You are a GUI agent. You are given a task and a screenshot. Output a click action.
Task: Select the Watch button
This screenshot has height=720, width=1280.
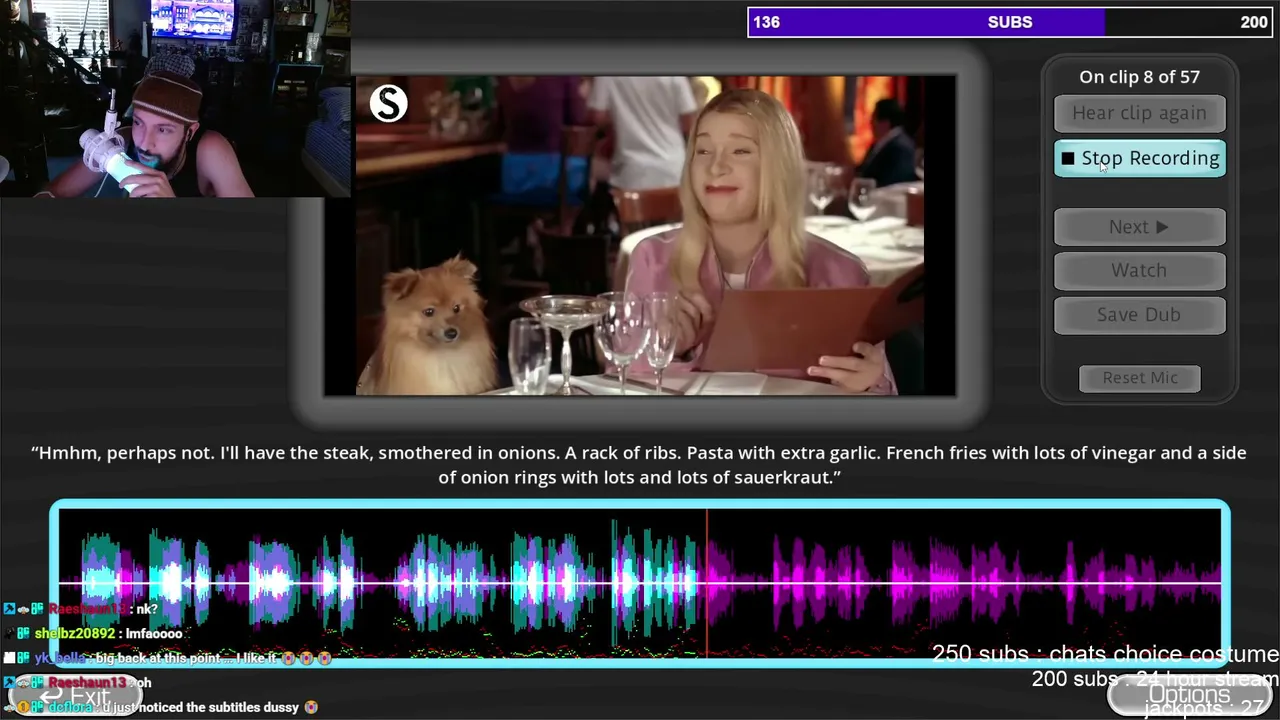(1139, 270)
